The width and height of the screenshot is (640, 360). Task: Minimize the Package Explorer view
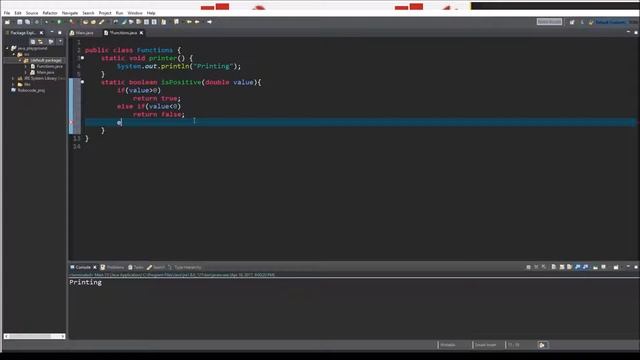coord(52,32)
